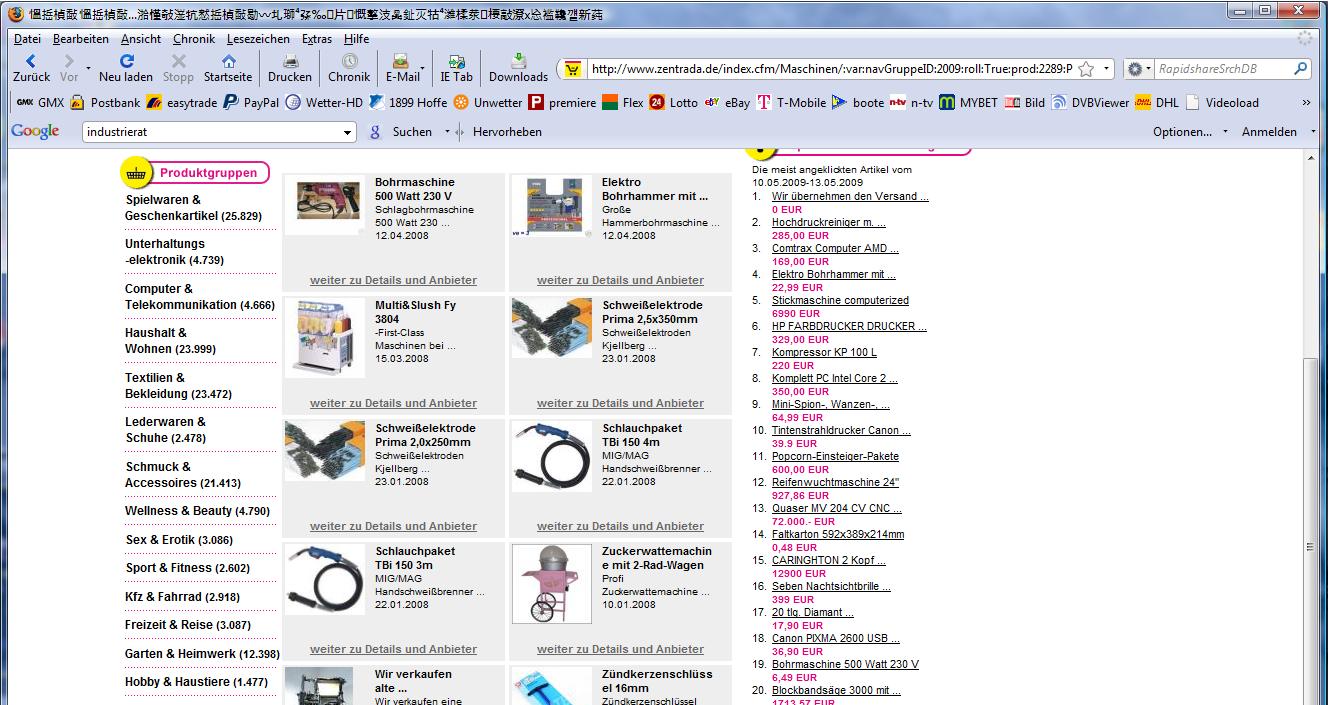Click the search magnifier in RapidshareSrchDB box
This screenshot has width=1328, height=705.
[1300, 69]
